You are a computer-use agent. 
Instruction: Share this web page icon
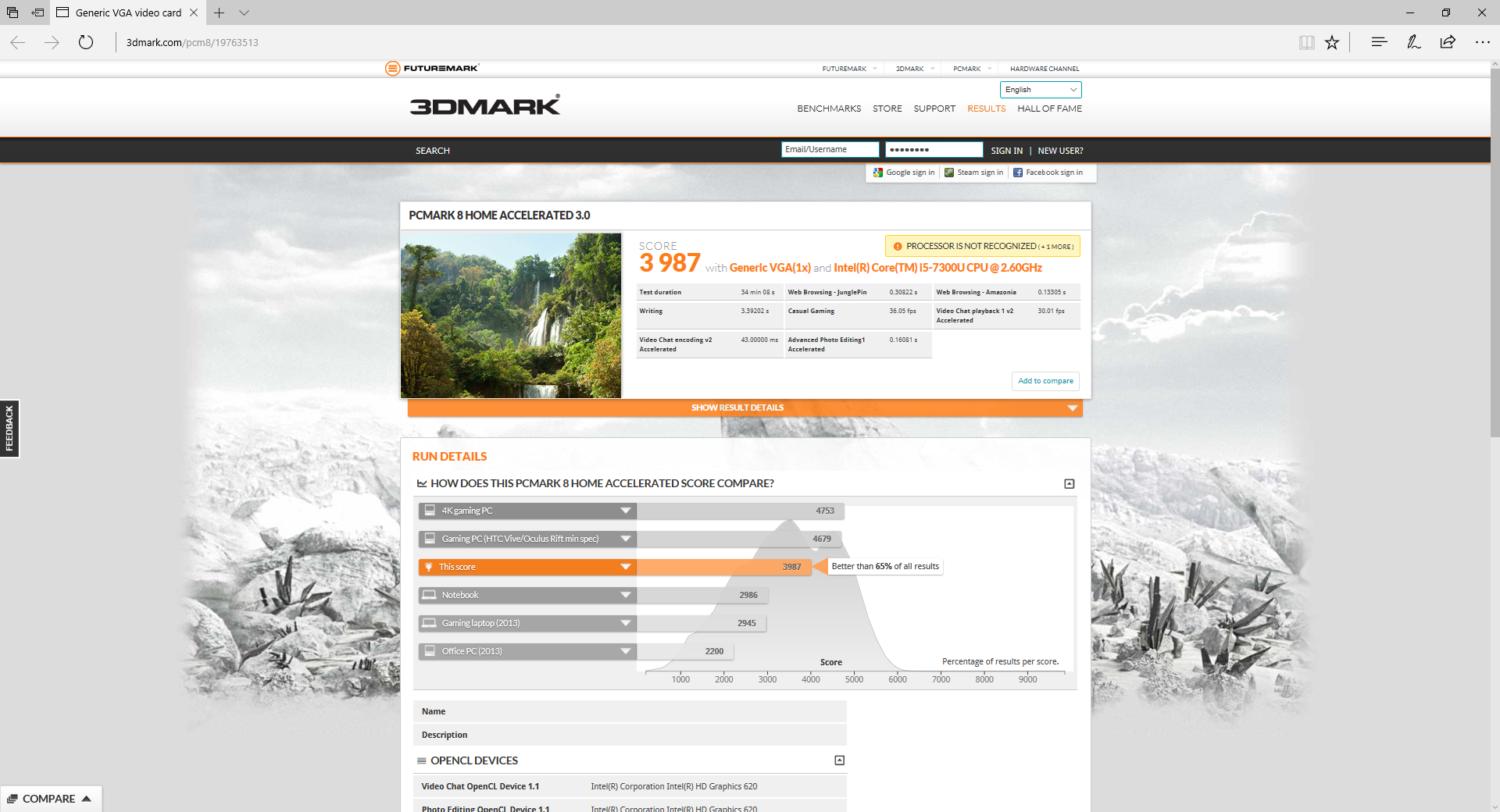pyautogui.click(x=1448, y=42)
